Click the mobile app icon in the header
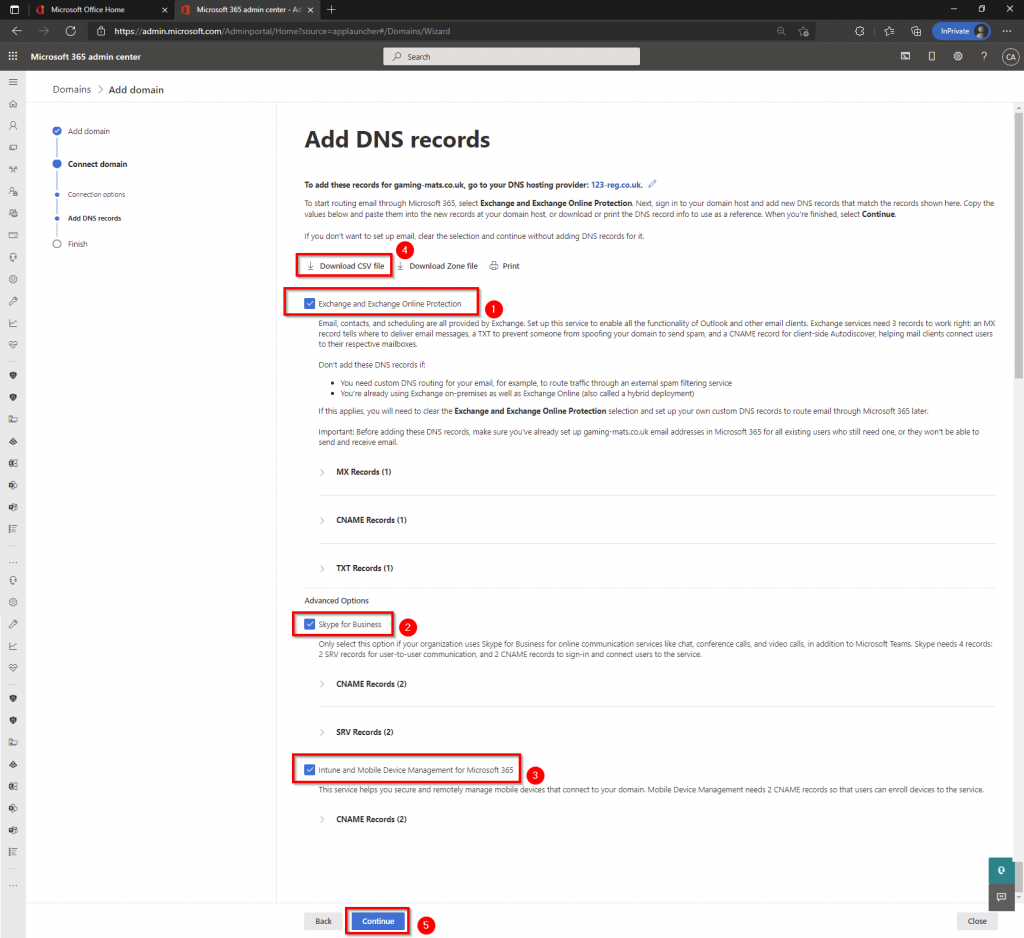1024x938 pixels. click(x=932, y=57)
